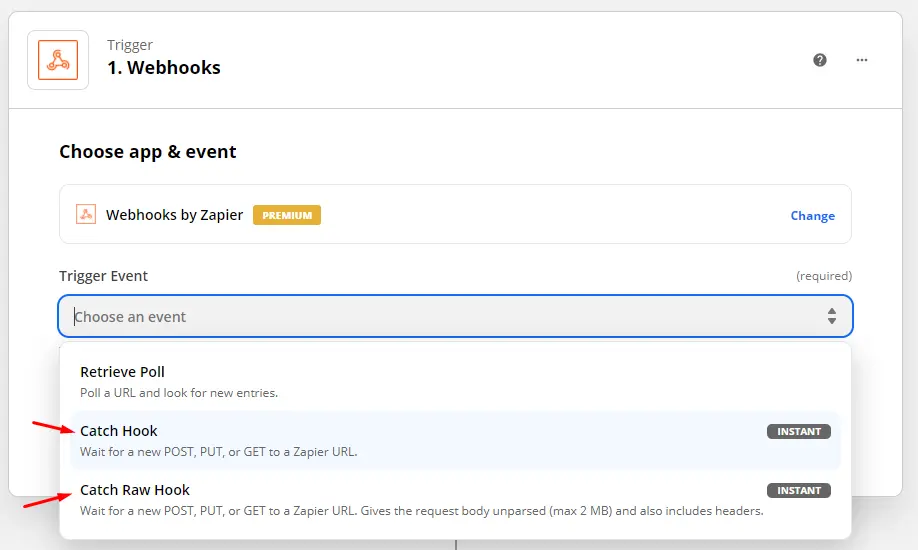Click the 1. Webhooks step title

click(x=164, y=67)
